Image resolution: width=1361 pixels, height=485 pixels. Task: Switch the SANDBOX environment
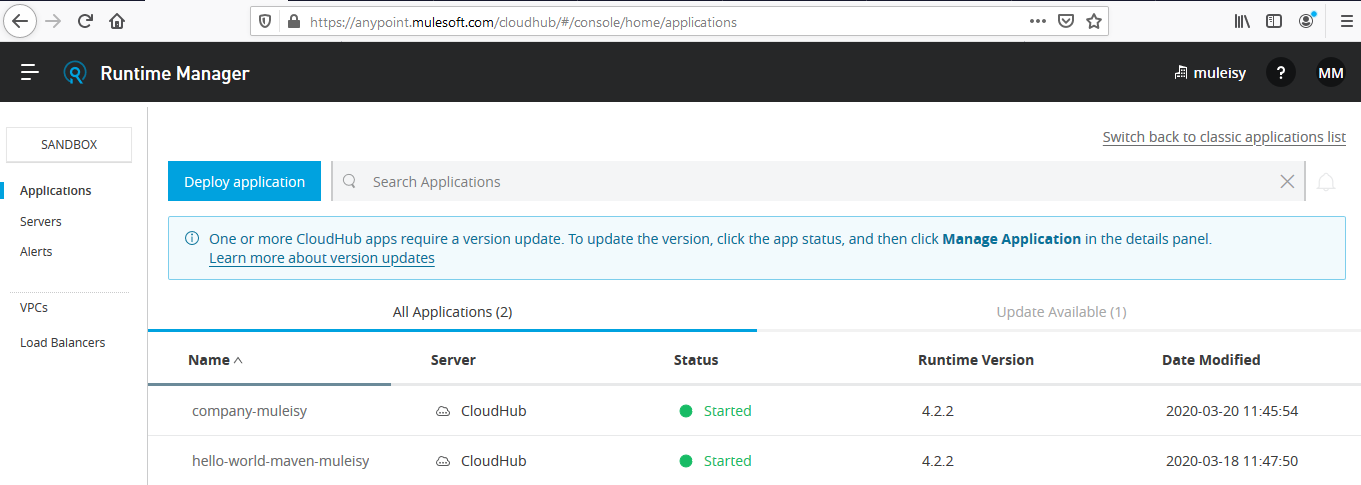(69, 144)
